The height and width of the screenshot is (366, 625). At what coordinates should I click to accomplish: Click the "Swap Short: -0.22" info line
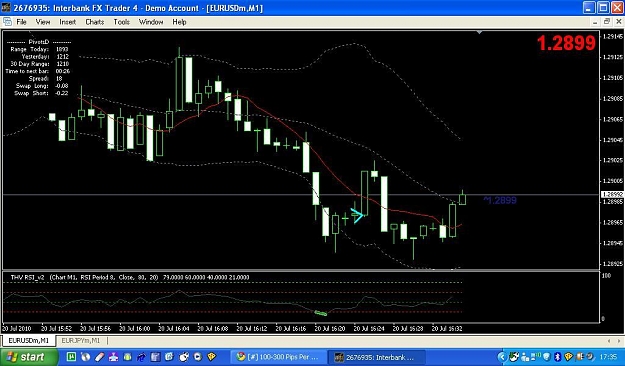[x=41, y=93]
